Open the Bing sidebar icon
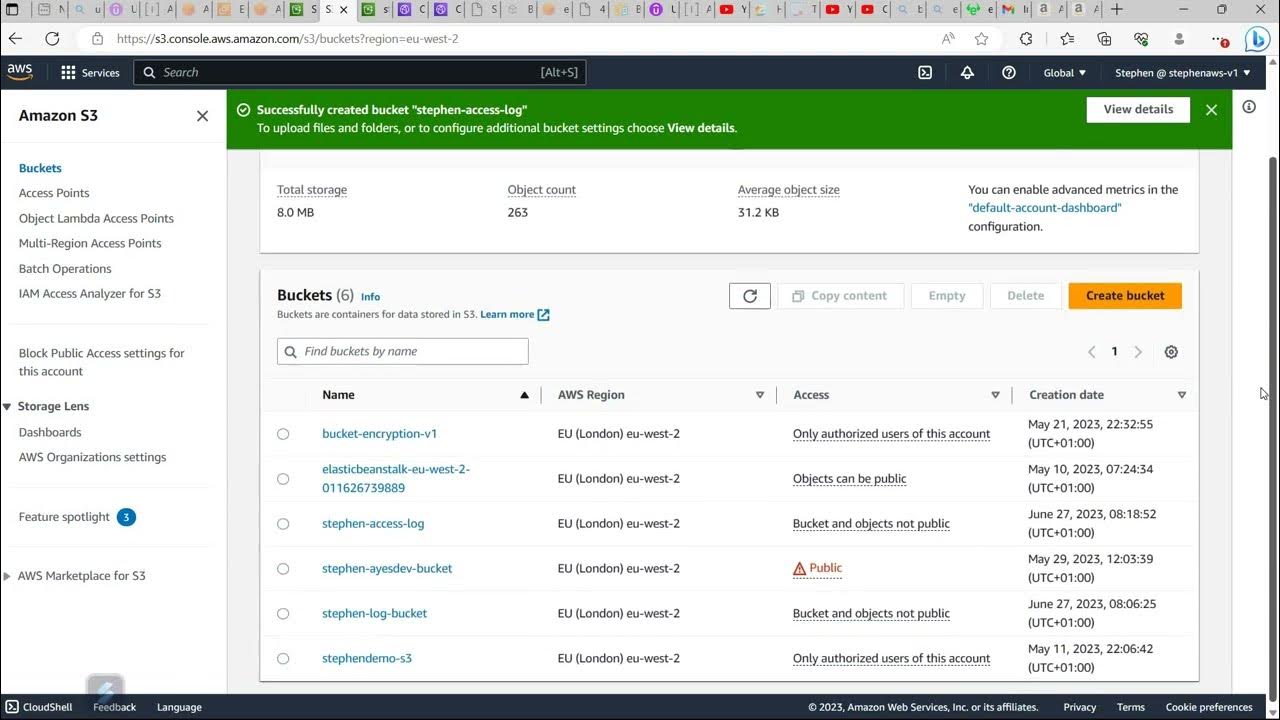Screen dimensions: 1280x720 pyautogui.click(x=1256, y=39)
